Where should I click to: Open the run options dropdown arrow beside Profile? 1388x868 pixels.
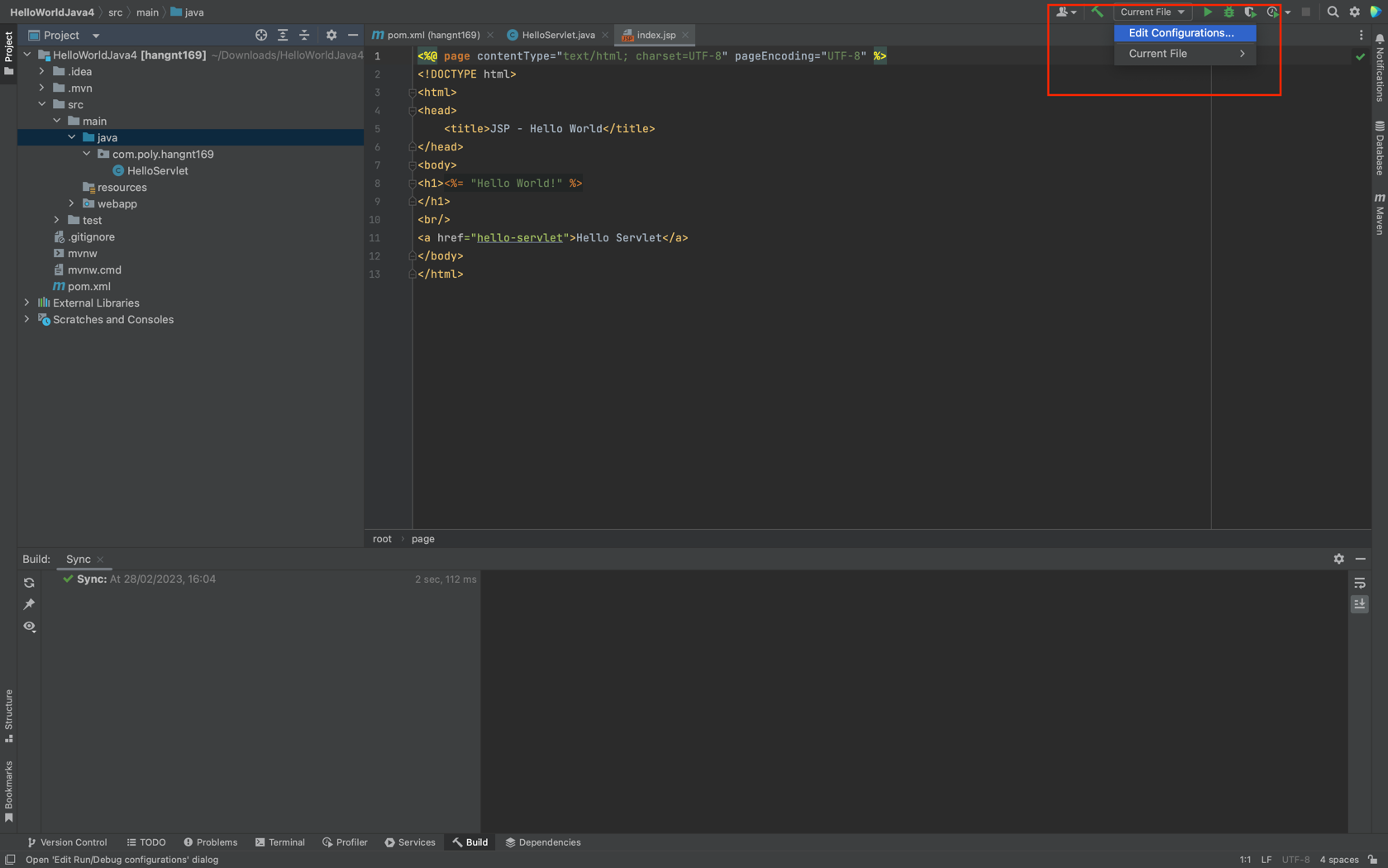(1288, 12)
